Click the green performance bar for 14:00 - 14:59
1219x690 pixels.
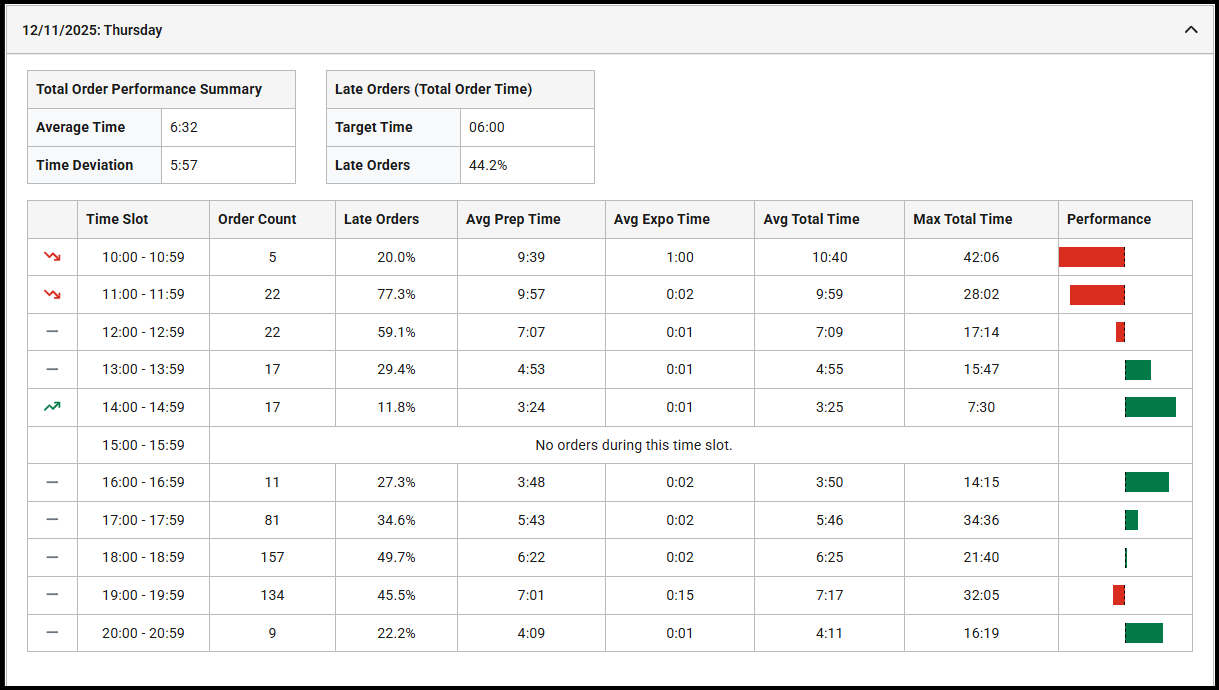(x=1150, y=407)
